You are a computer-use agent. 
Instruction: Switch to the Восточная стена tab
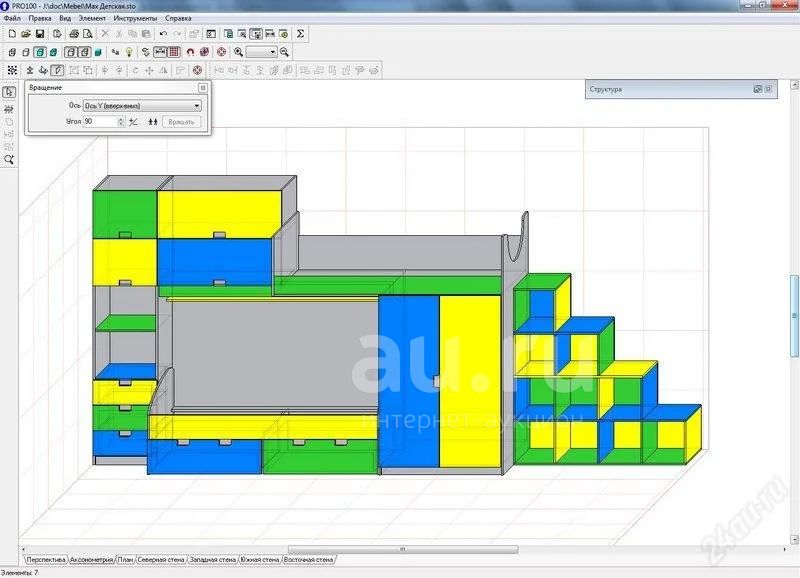pyautogui.click(x=308, y=560)
